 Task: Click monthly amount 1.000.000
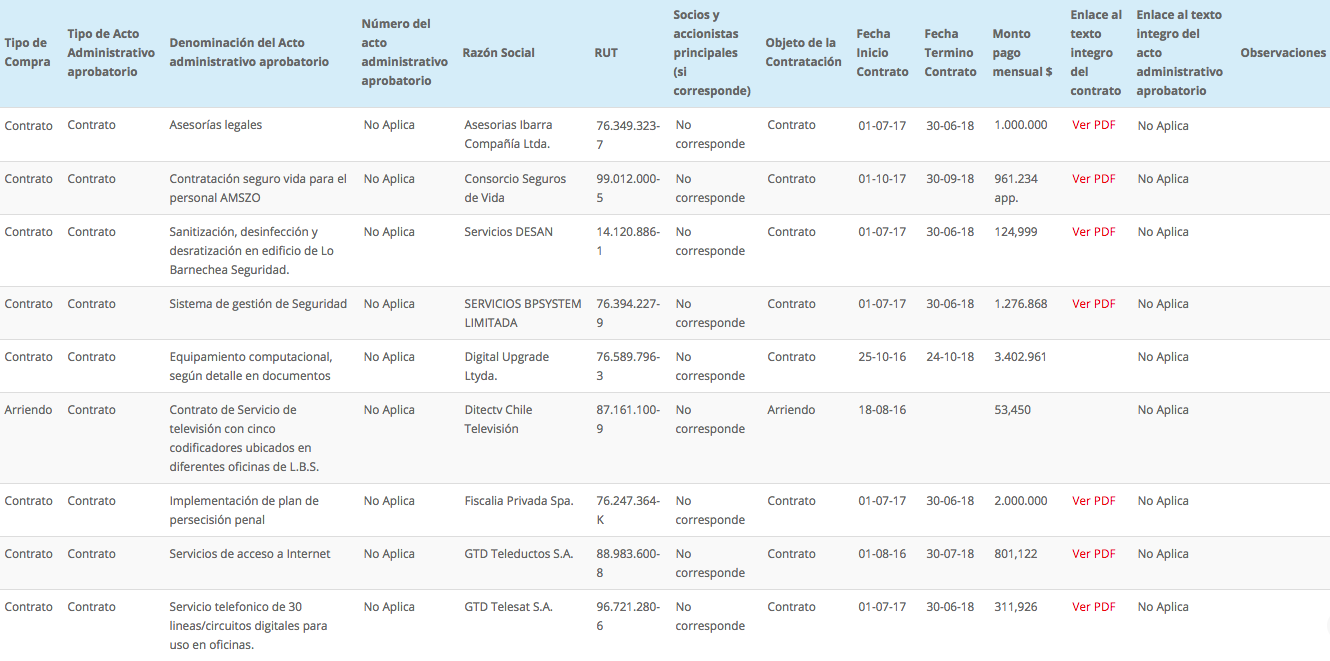click(1021, 125)
